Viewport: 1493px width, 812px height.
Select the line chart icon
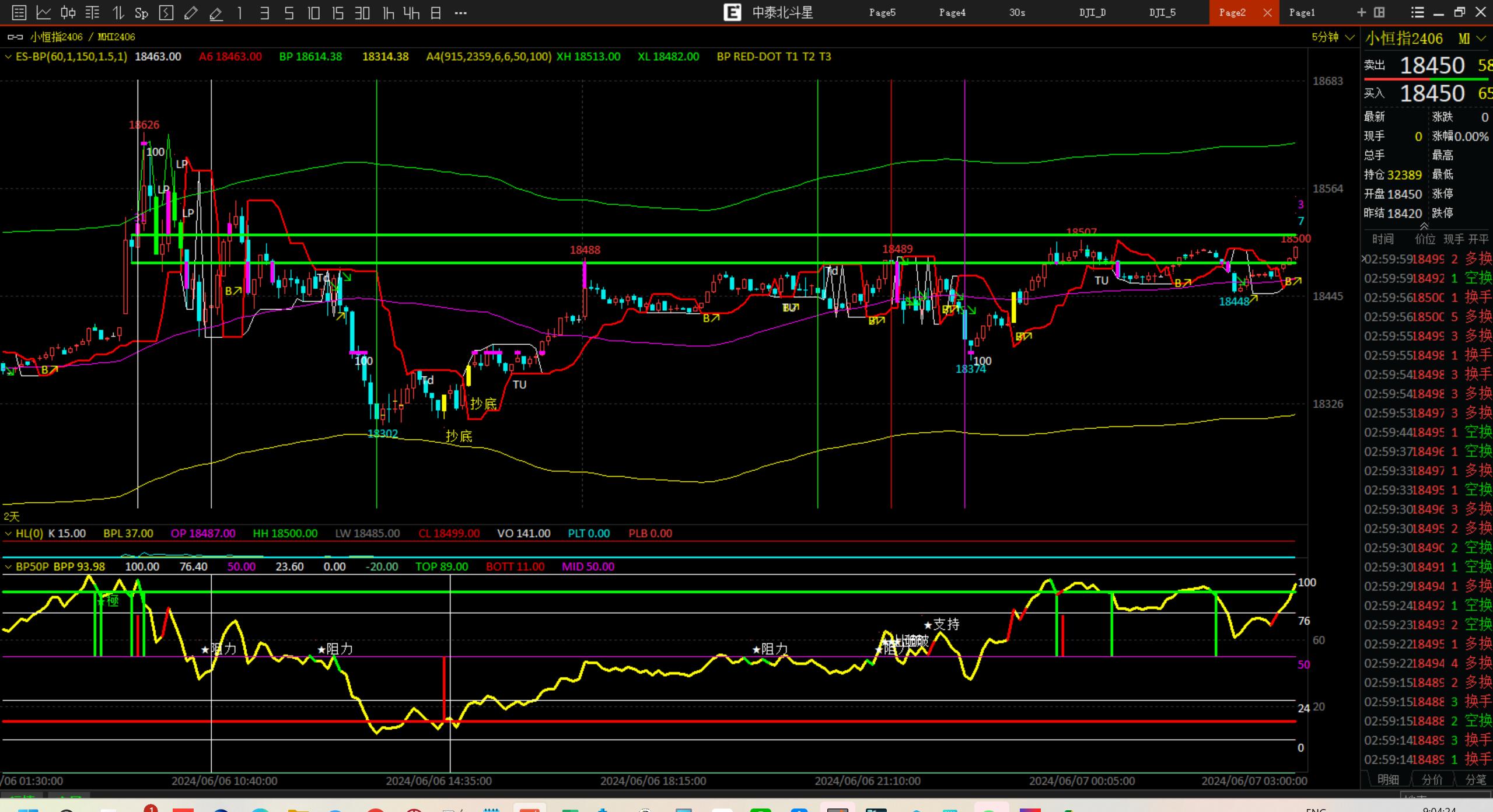pyautogui.click(x=44, y=12)
